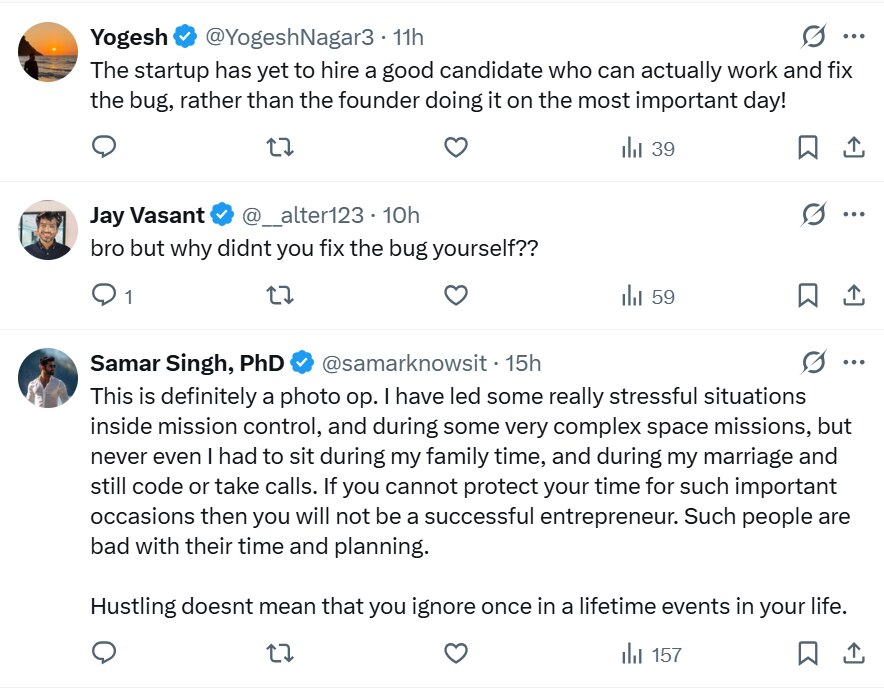Bookmark Jay Vasant's tweet
Screen dimensions: 884x696
(808, 296)
